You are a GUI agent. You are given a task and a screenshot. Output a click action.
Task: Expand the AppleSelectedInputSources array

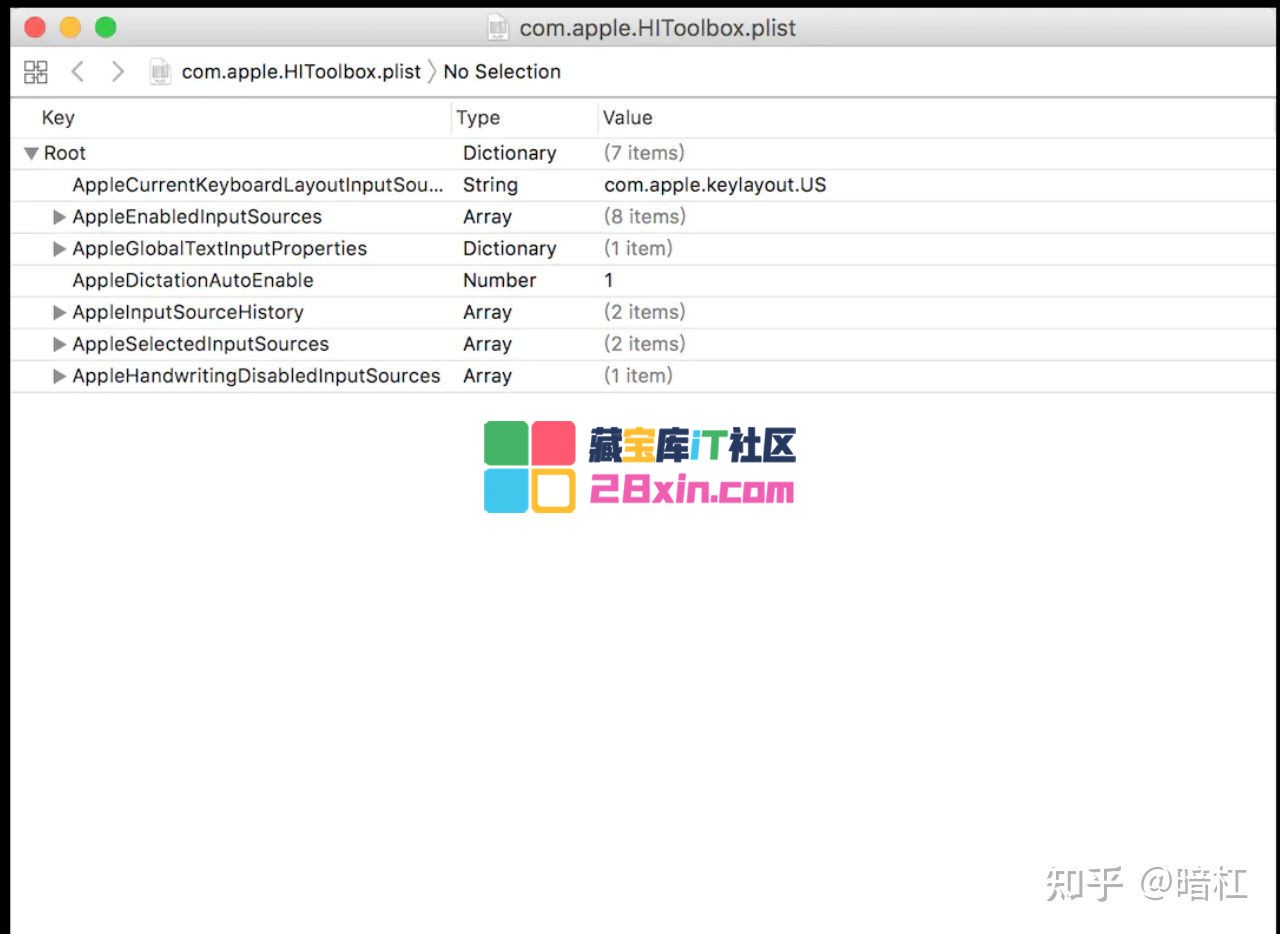pyautogui.click(x=60, y=345)
